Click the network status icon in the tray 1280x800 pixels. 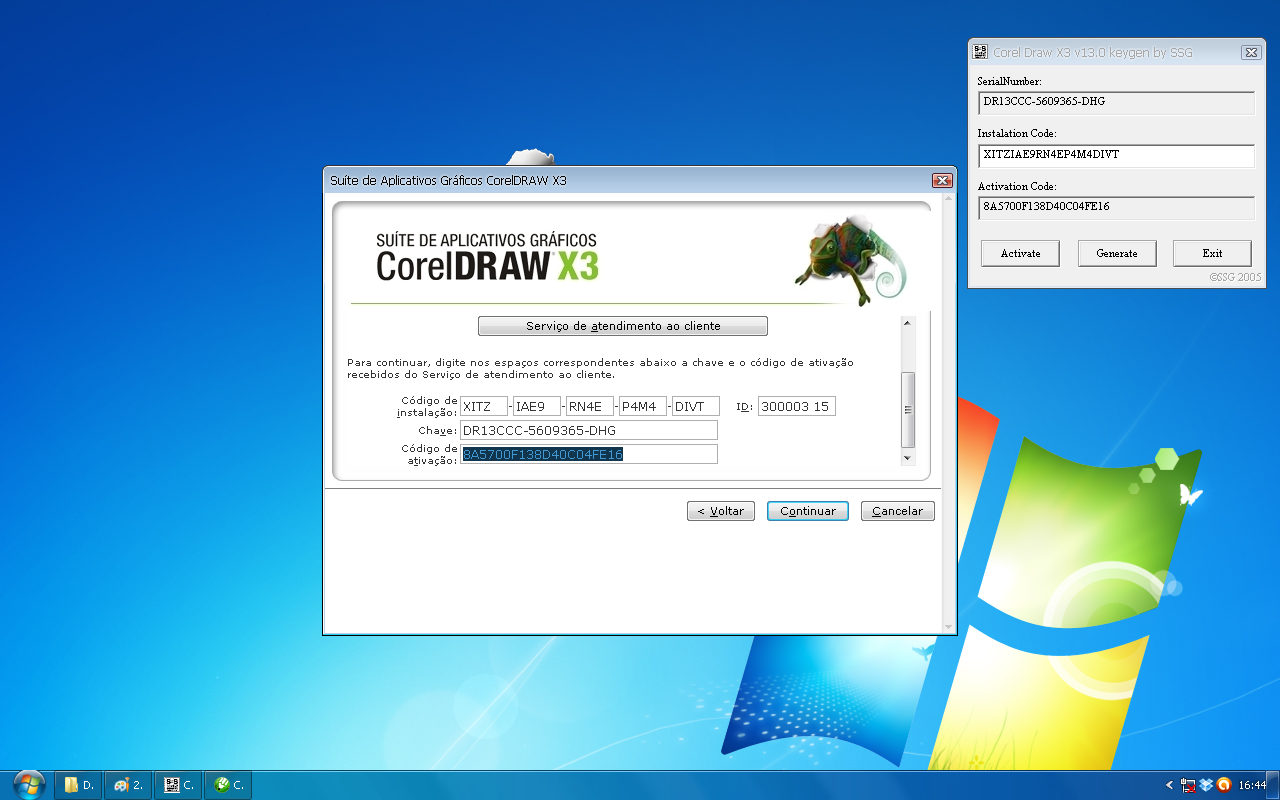click(1188, 784)
